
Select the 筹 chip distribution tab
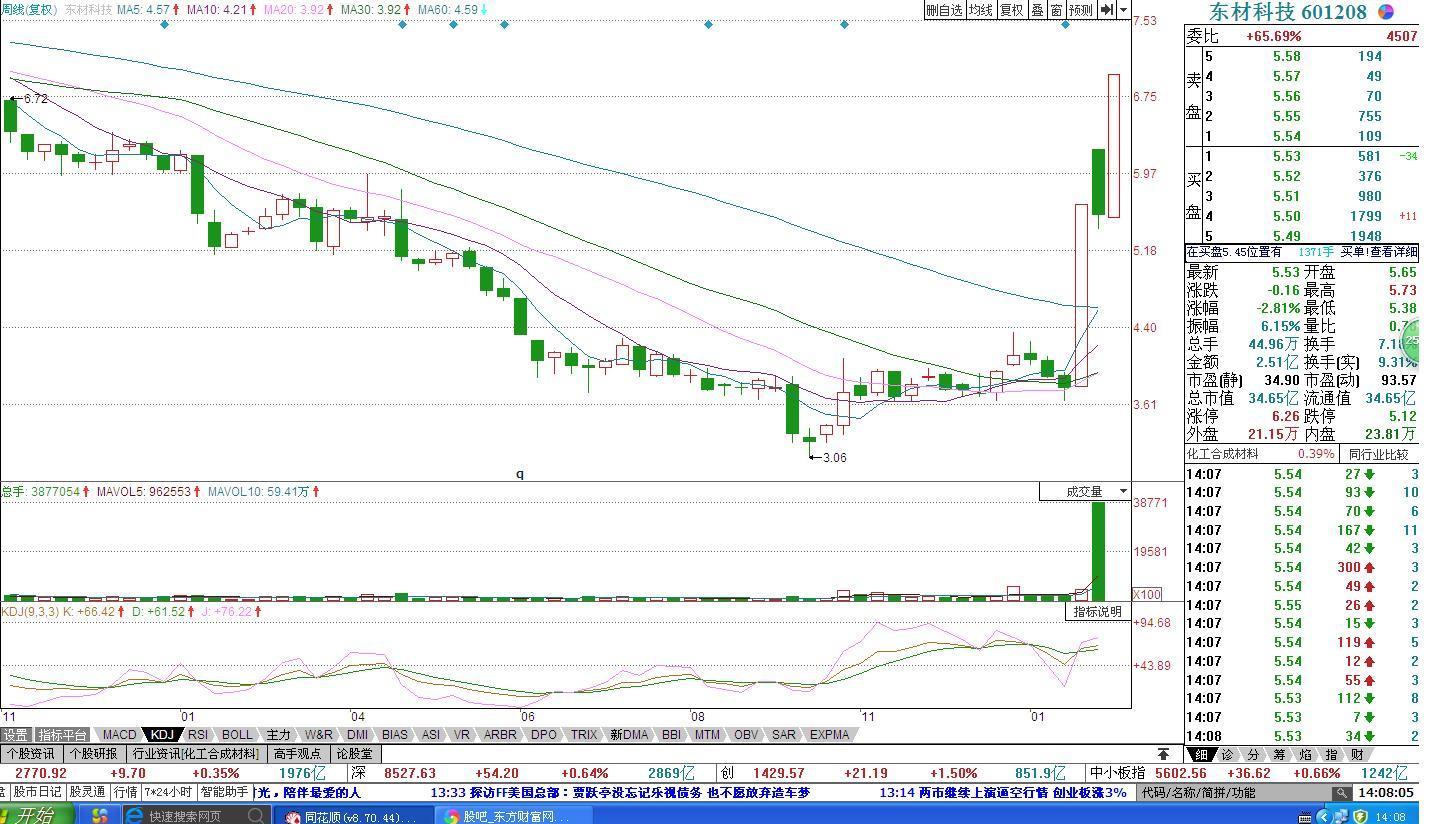click(1279, 754)
